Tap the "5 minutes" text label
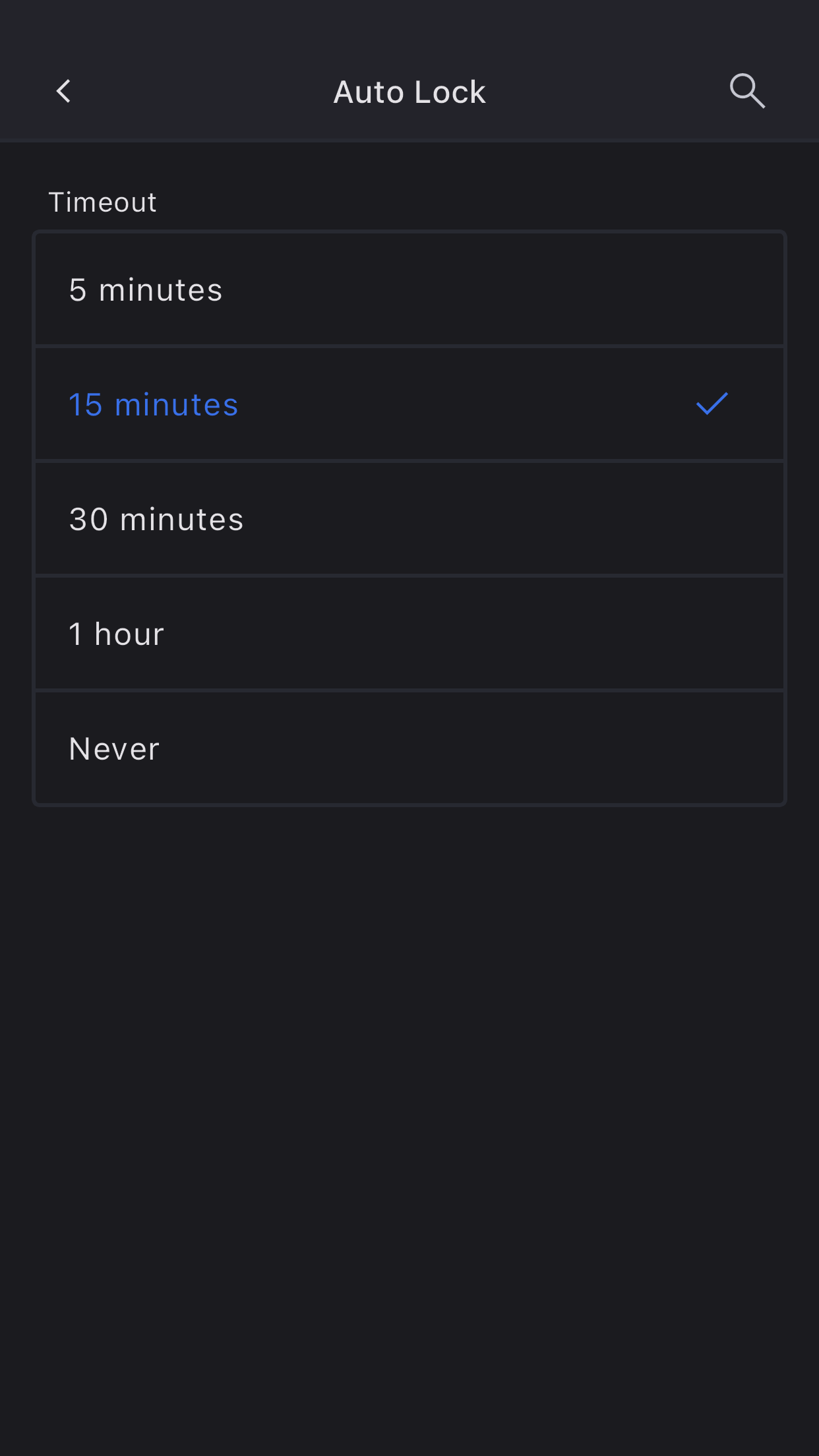This screenshot has height=1456, width=819. point(146,290)
